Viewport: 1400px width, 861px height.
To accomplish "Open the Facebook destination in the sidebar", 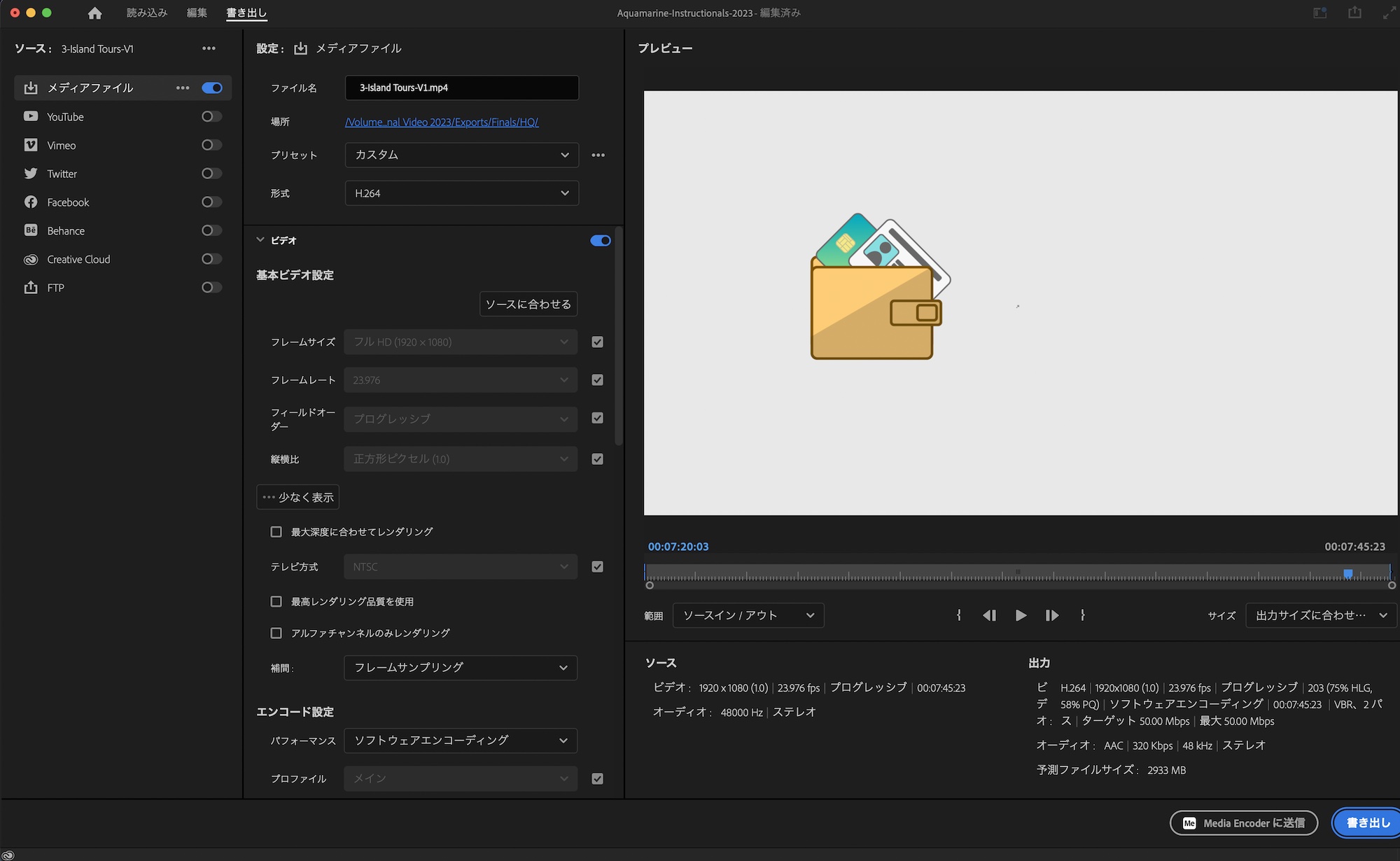I will [31, 202].
